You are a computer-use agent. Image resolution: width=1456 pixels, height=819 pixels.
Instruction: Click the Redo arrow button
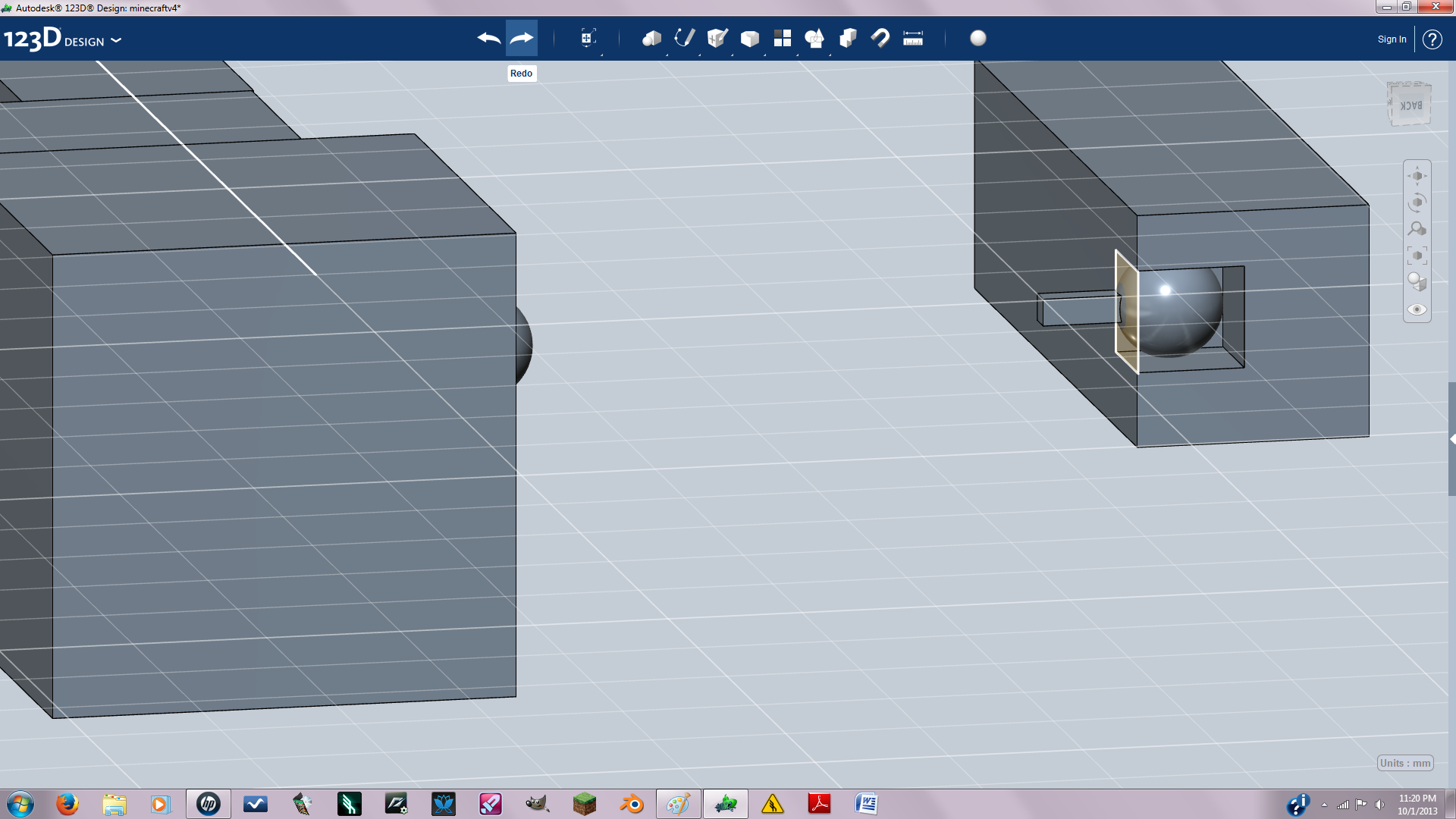[522, 38]
